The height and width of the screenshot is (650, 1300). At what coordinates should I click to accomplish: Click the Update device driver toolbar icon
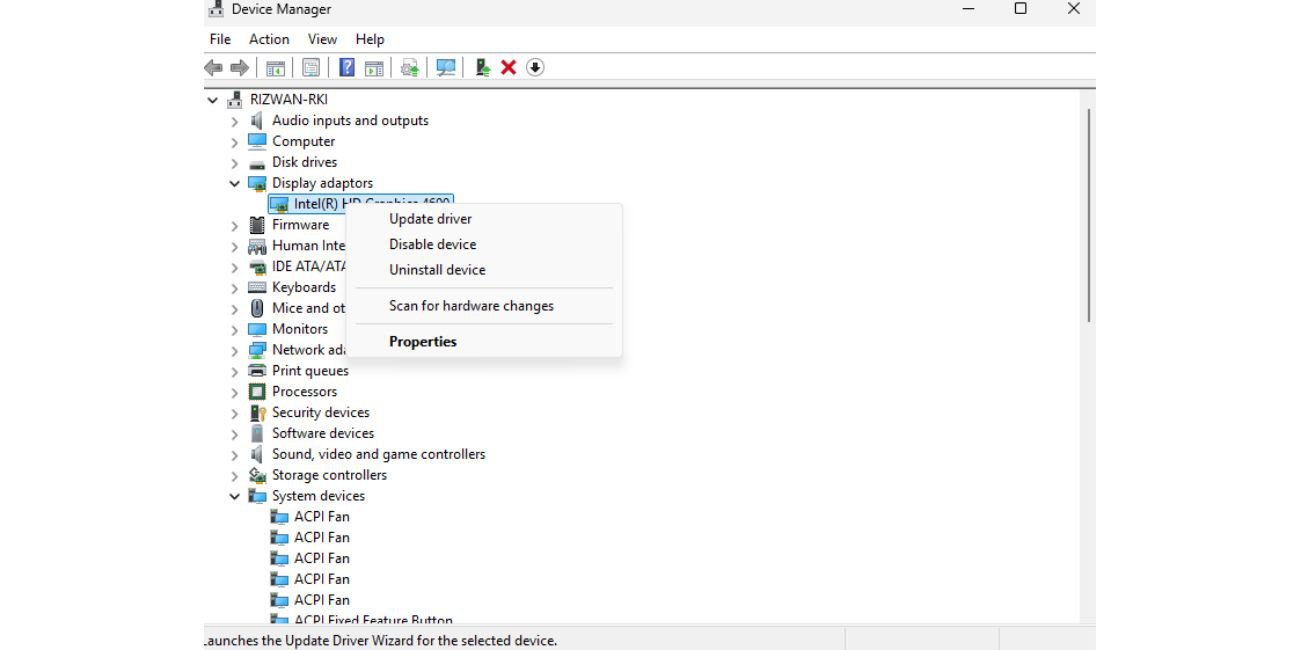(x=409, y=67)
